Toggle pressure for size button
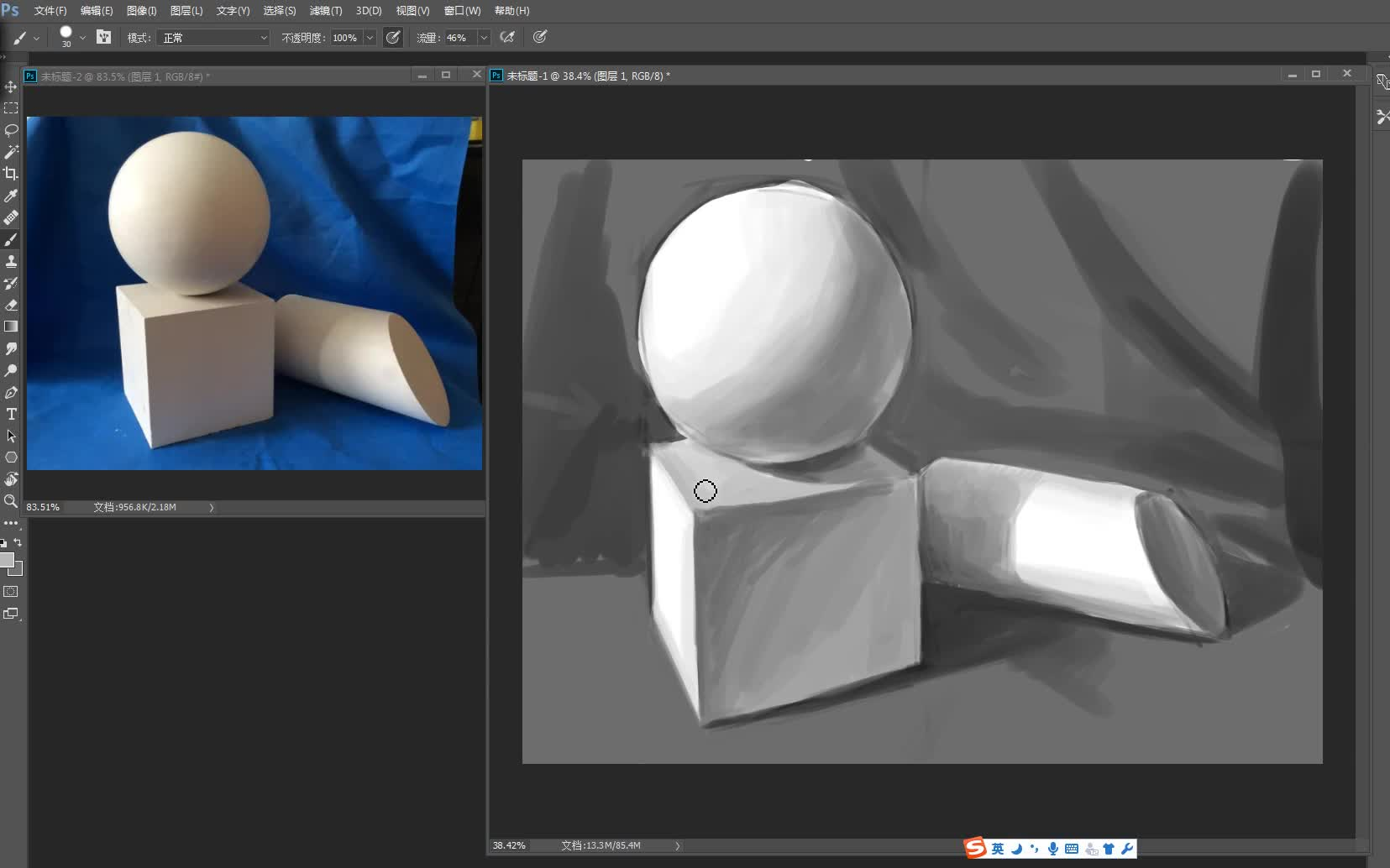This screenshot has width=1390, height=868. (540, 37)
